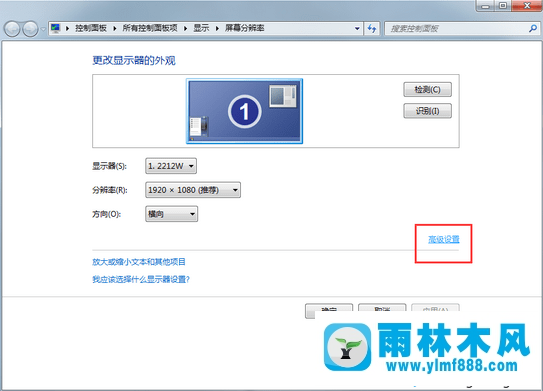The width and height of the screenshot is (543, 391).
Task: Click the refresh icon next to address bar
Action: coord(372,29)
